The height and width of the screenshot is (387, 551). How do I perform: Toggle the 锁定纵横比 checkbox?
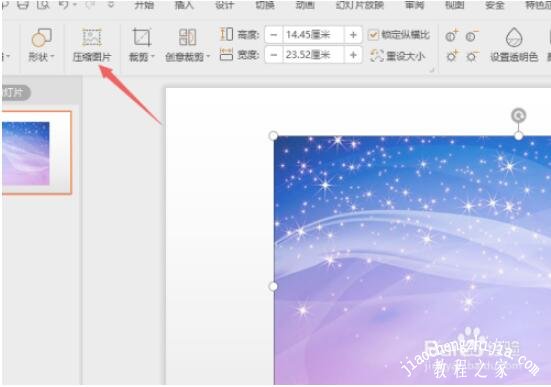(373, 35)
